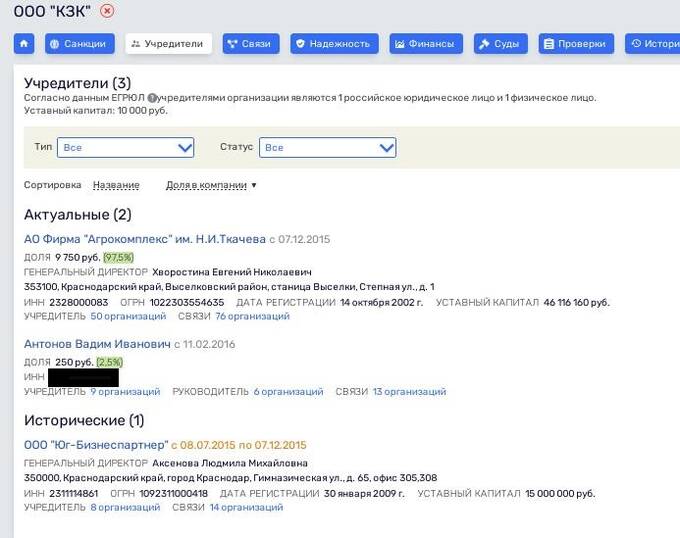The image size is (680, 538).
Task: Open the Суды tab
Action: [499, 44]
